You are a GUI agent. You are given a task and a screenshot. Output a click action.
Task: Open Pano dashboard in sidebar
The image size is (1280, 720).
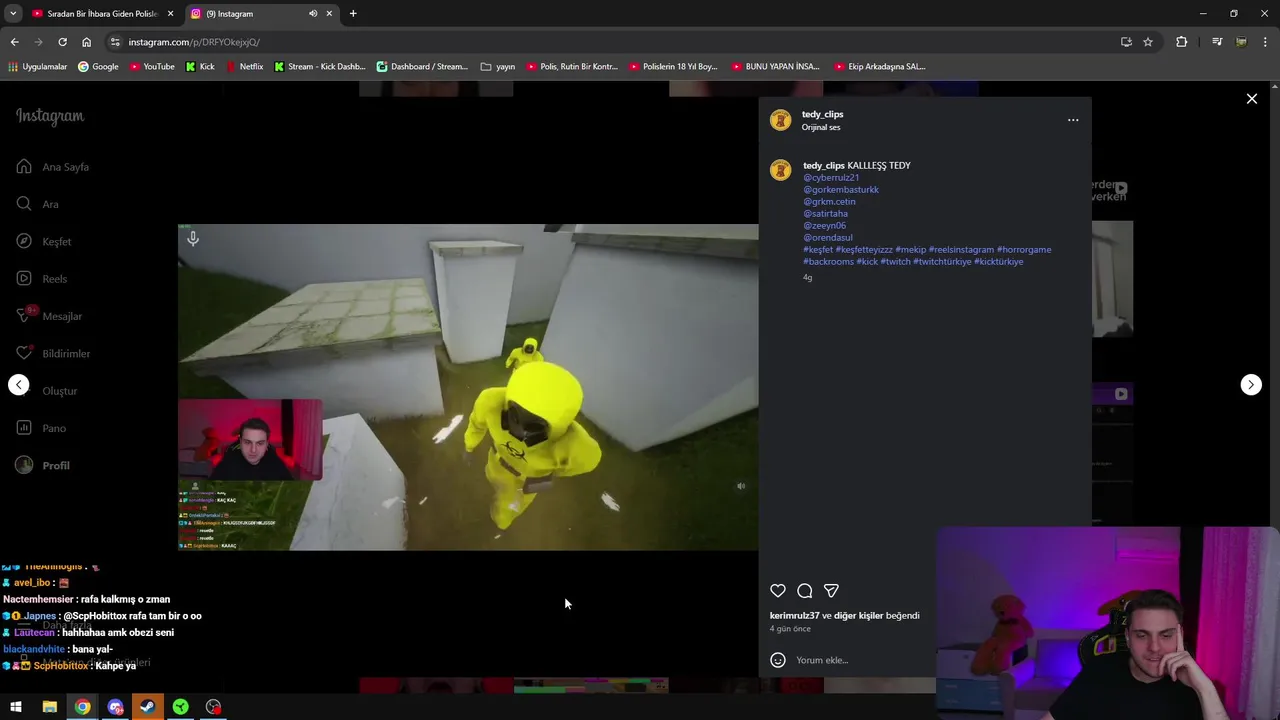click(x=41, y=428)
